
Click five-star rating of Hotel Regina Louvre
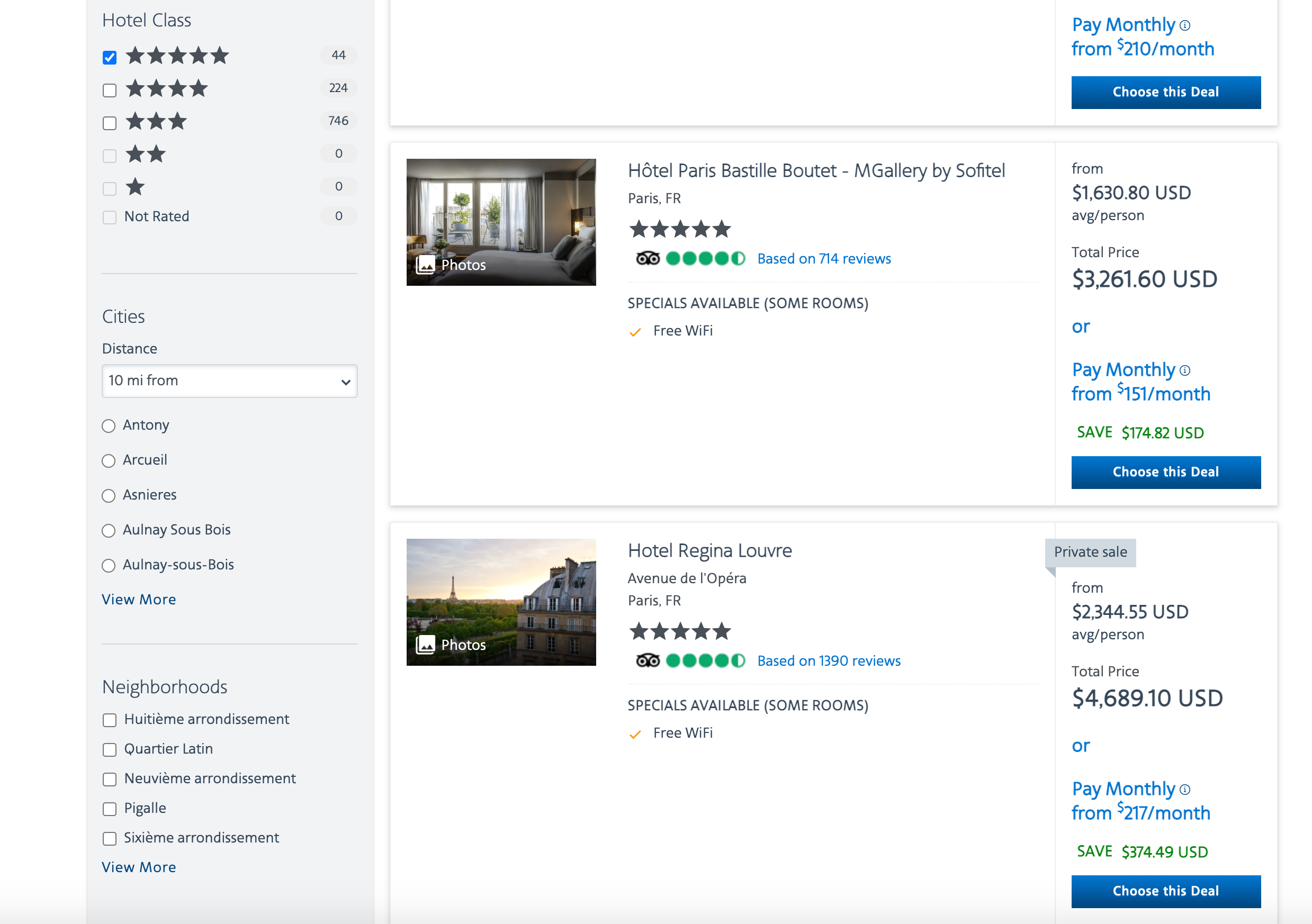coord(679,631)
